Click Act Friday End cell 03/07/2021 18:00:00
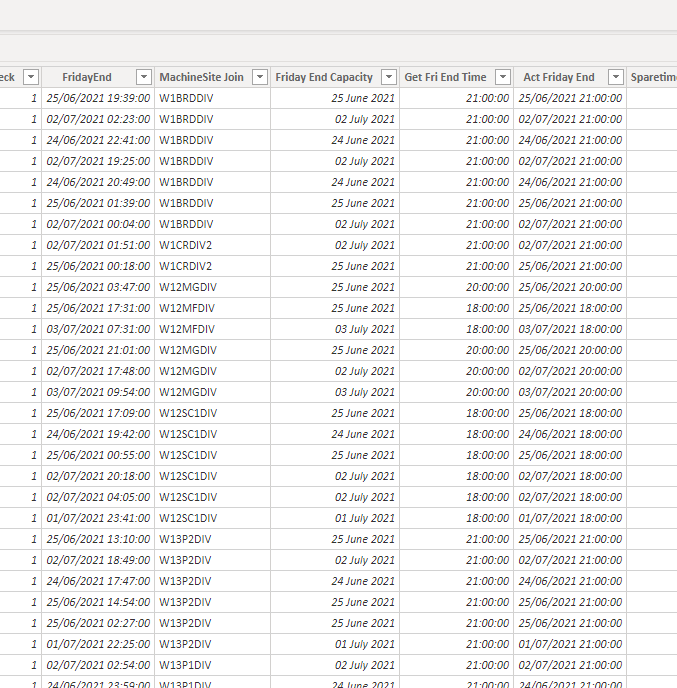 (x=570, y=330)
